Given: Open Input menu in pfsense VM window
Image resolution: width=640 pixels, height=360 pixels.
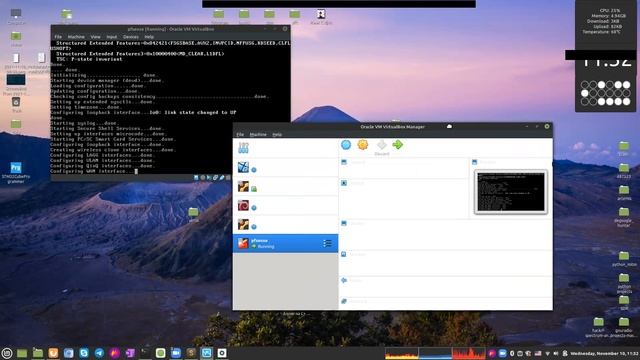Looking at the screenshot, I should coord(111,37).
